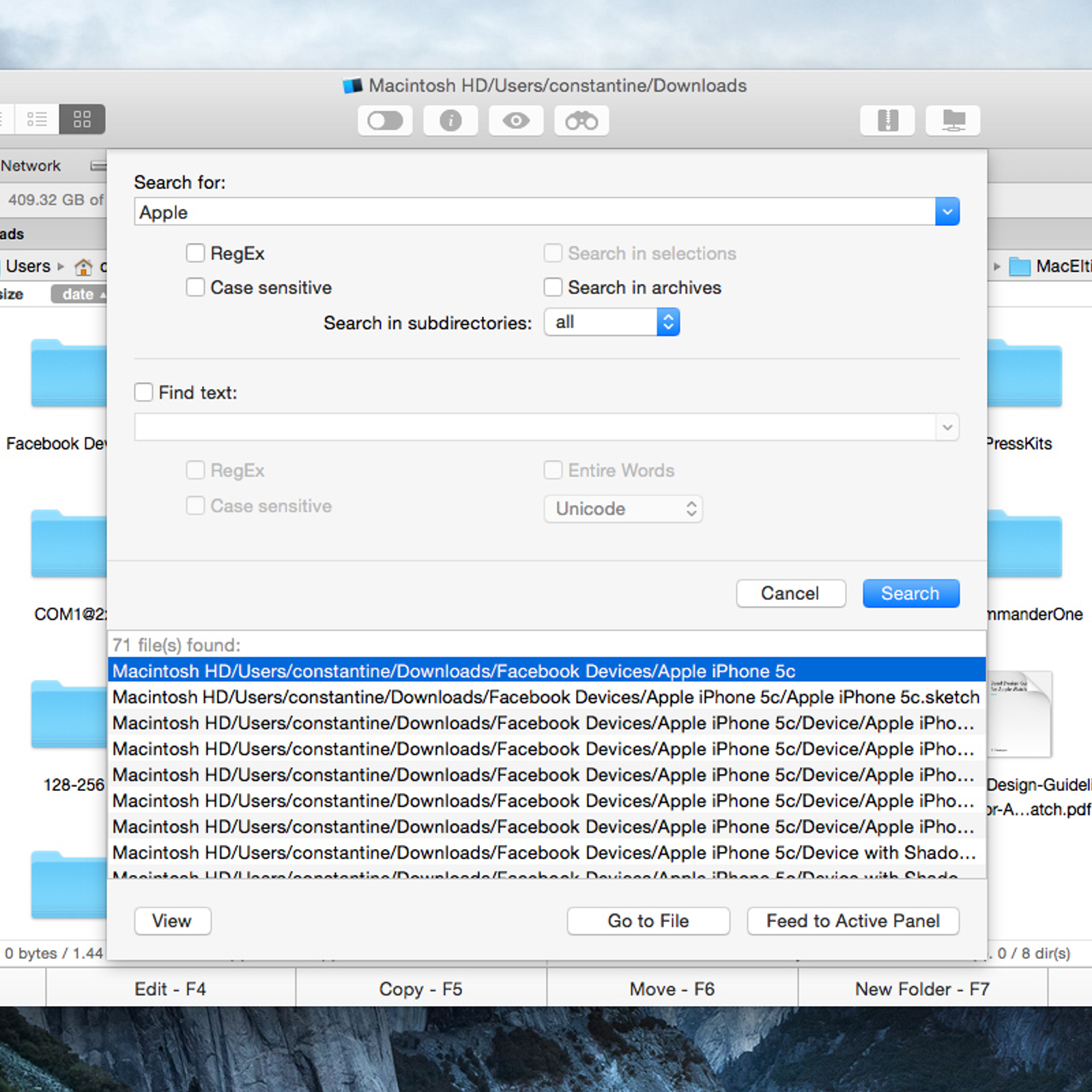Click Copy - F5 in bottom bar
This screenshot has height=1092, width=1092.
click(421, 989)
